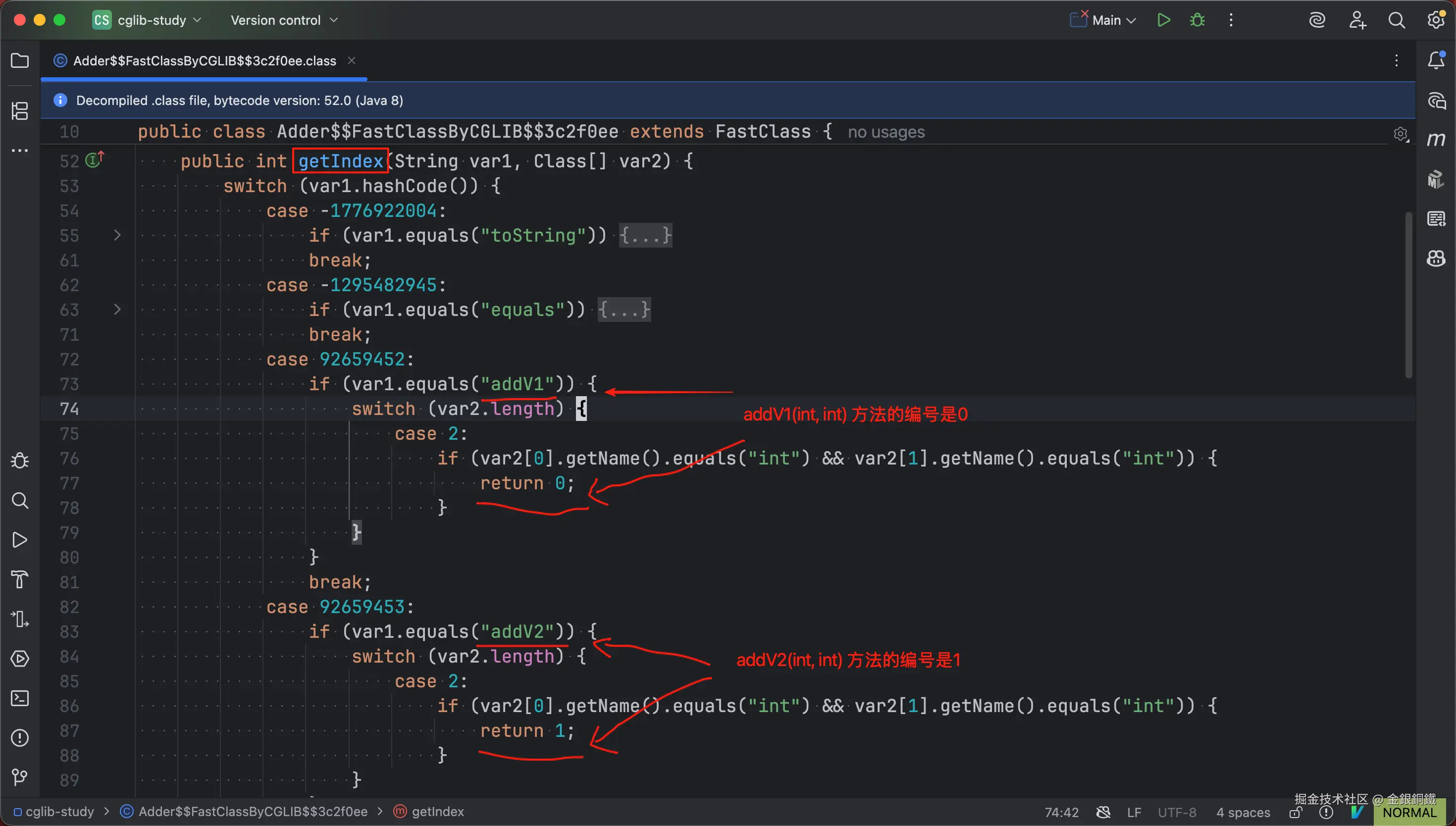Open the Notifications bell panel
The width and height of the screenshot is (1456, 826).
pyautogui.click(x=1436, y=60)
